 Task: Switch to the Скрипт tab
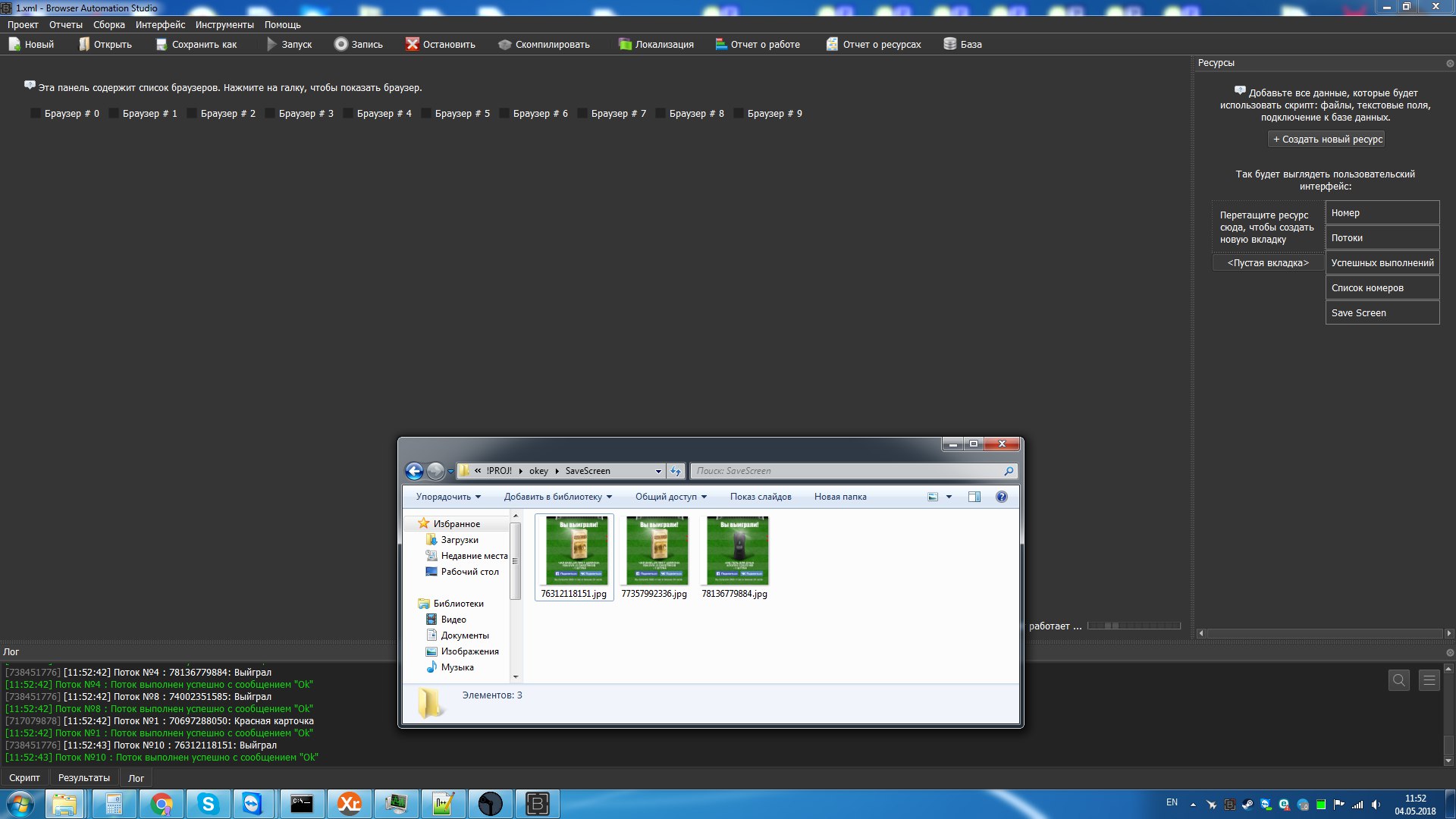pyautogui.click(x=24, y=778)
